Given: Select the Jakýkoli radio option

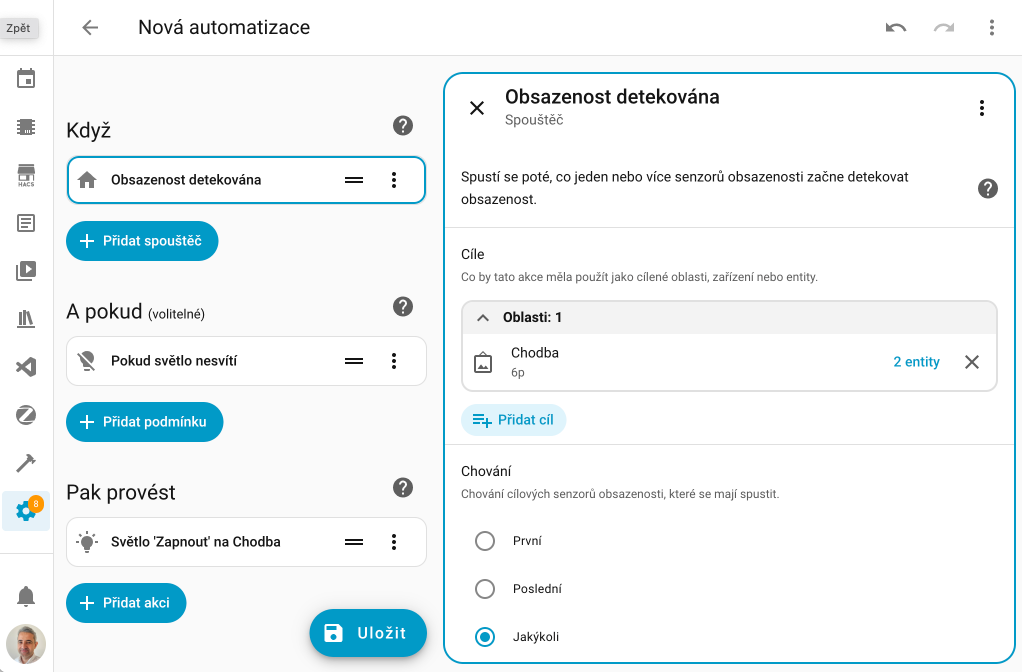Looking at the screenshot, I should click(x=485, y=637).
